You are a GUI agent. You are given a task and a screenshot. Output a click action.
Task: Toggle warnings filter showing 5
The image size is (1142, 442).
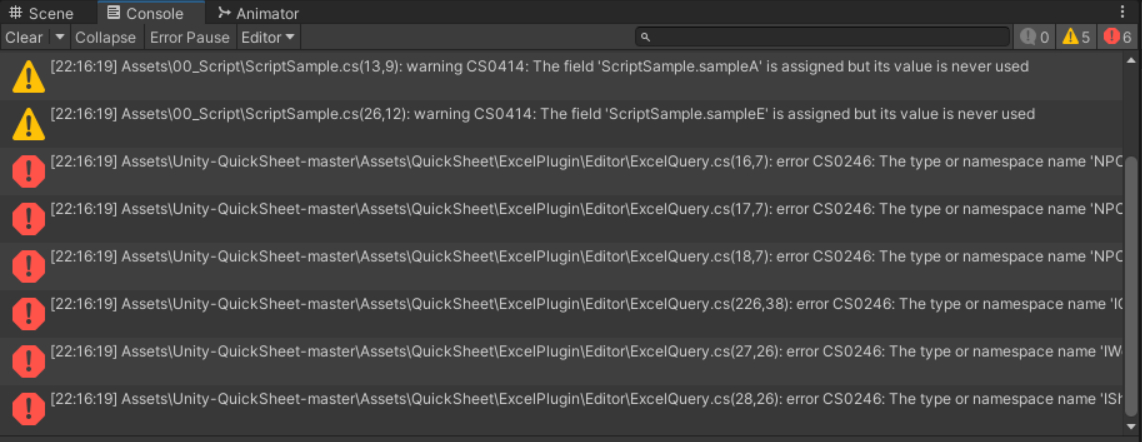1076,37
